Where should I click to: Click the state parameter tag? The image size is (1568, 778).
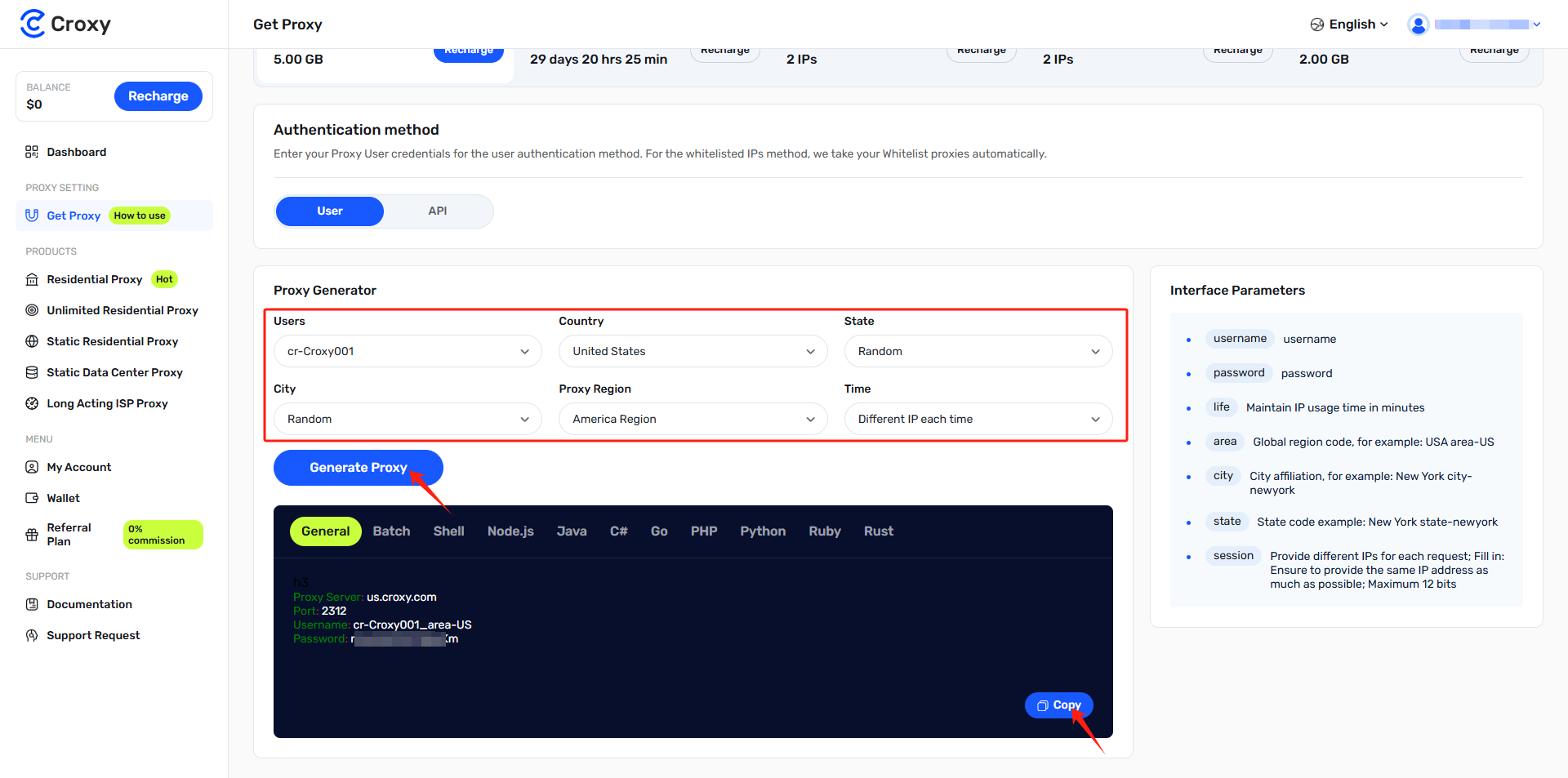[1227, 522]
